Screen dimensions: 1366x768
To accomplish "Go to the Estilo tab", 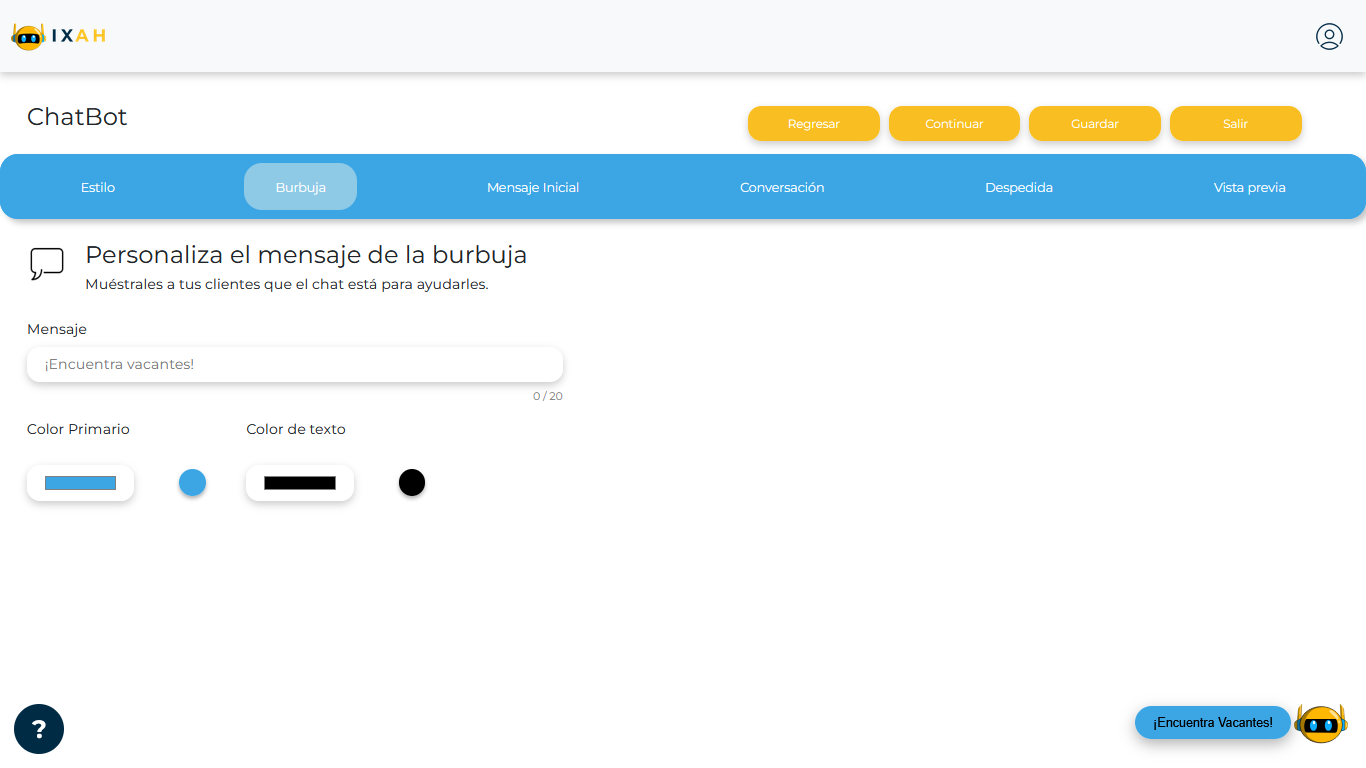I will pyautogui.click(x=98, y=187).
